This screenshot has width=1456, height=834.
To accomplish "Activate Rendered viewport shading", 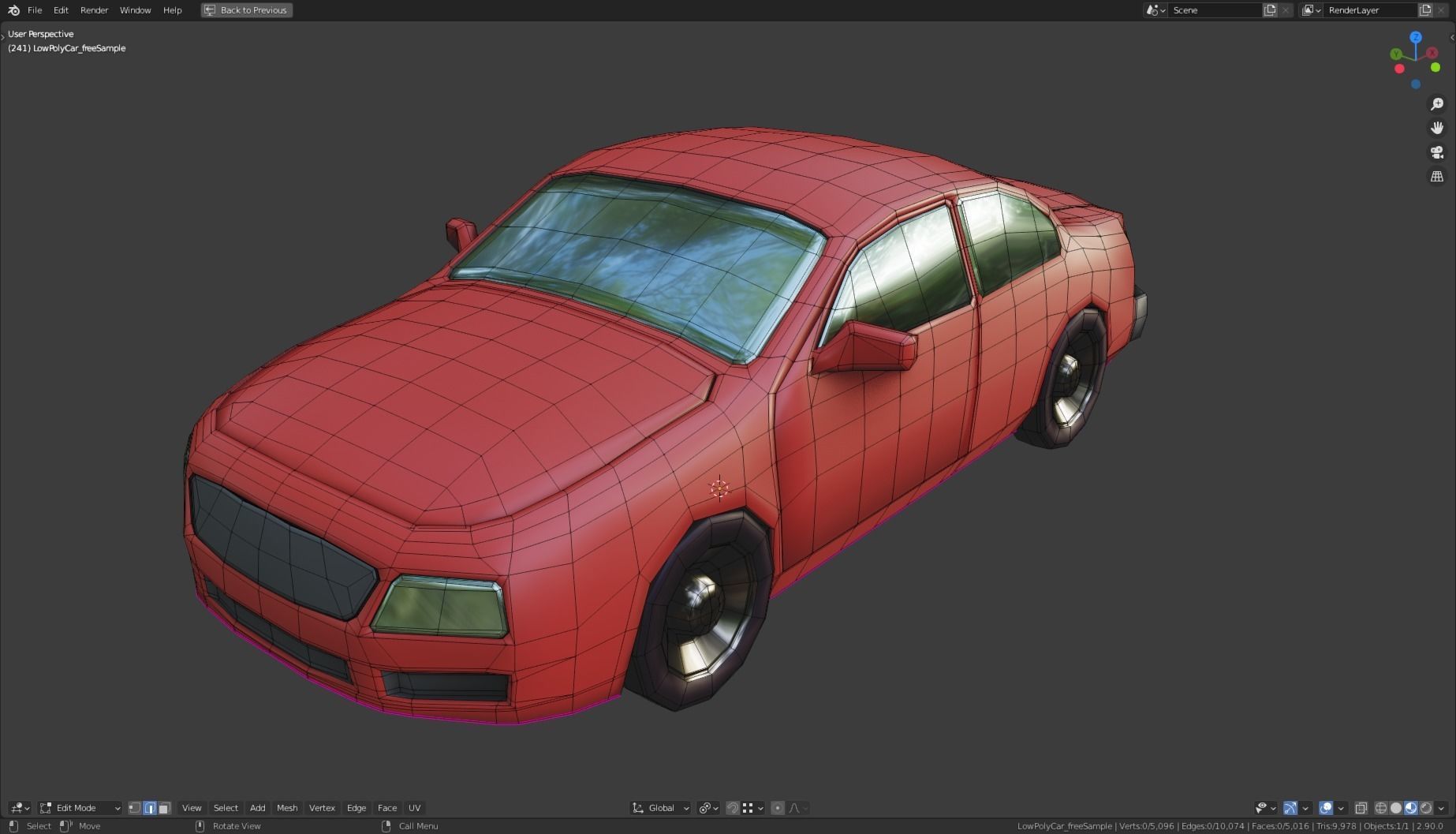I will (1426, 807).
